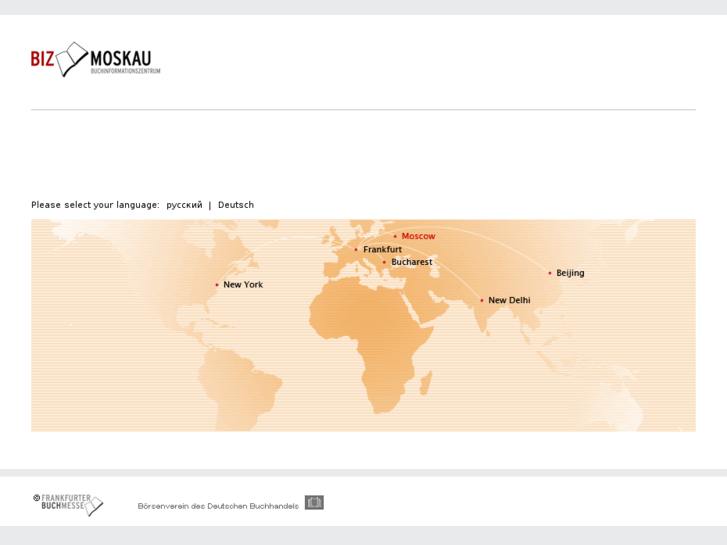Click Frankfurt on the world map

[x=383, y=250]
